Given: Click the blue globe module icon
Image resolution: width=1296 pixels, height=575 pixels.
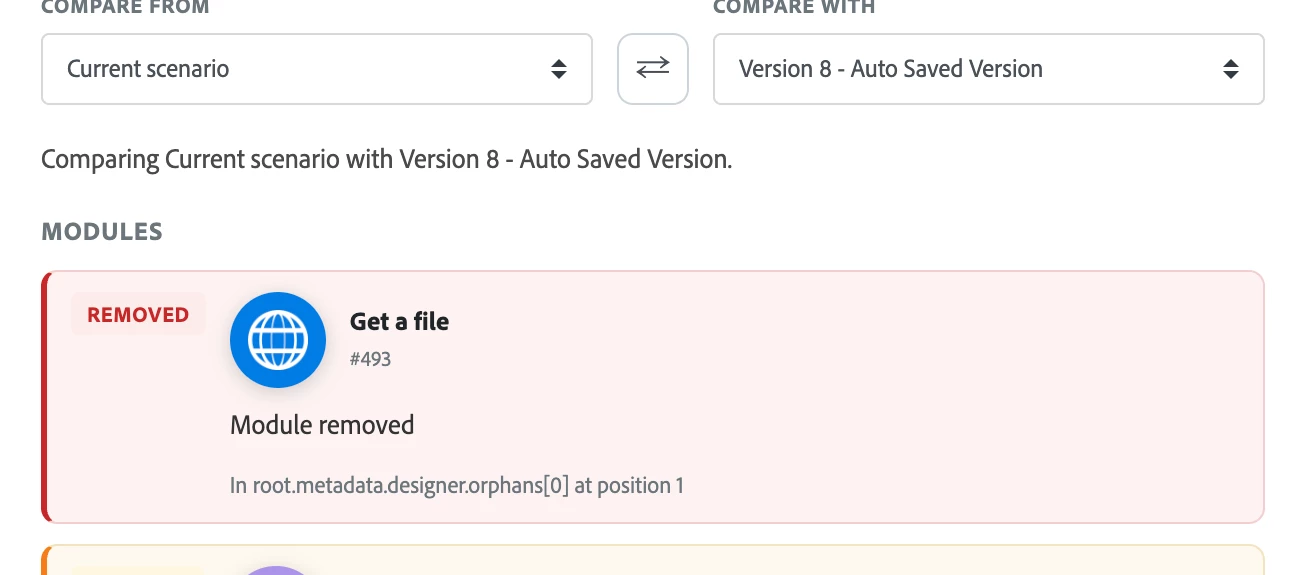Looking at the screenshot, I should pos(278,340).
